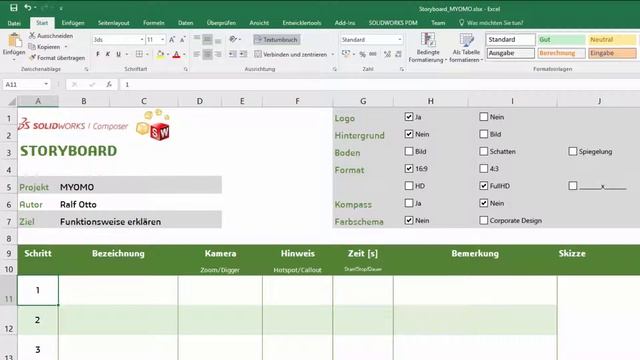640x360 pixels.
Task: Remove a decimal place
Action: coord(398,54)
